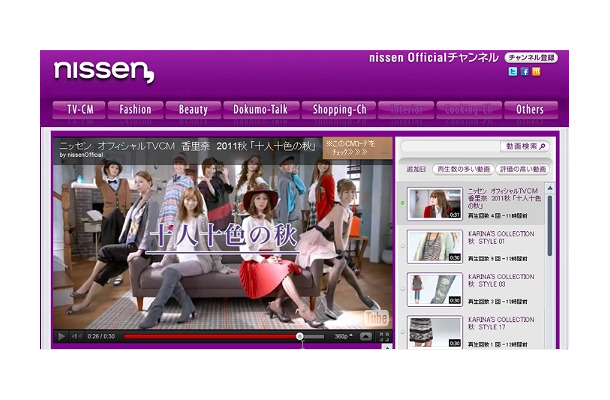This screenshot has width=610, height=400.
Task: Sort by 再生数の多い動画
Action: [463, 169]
